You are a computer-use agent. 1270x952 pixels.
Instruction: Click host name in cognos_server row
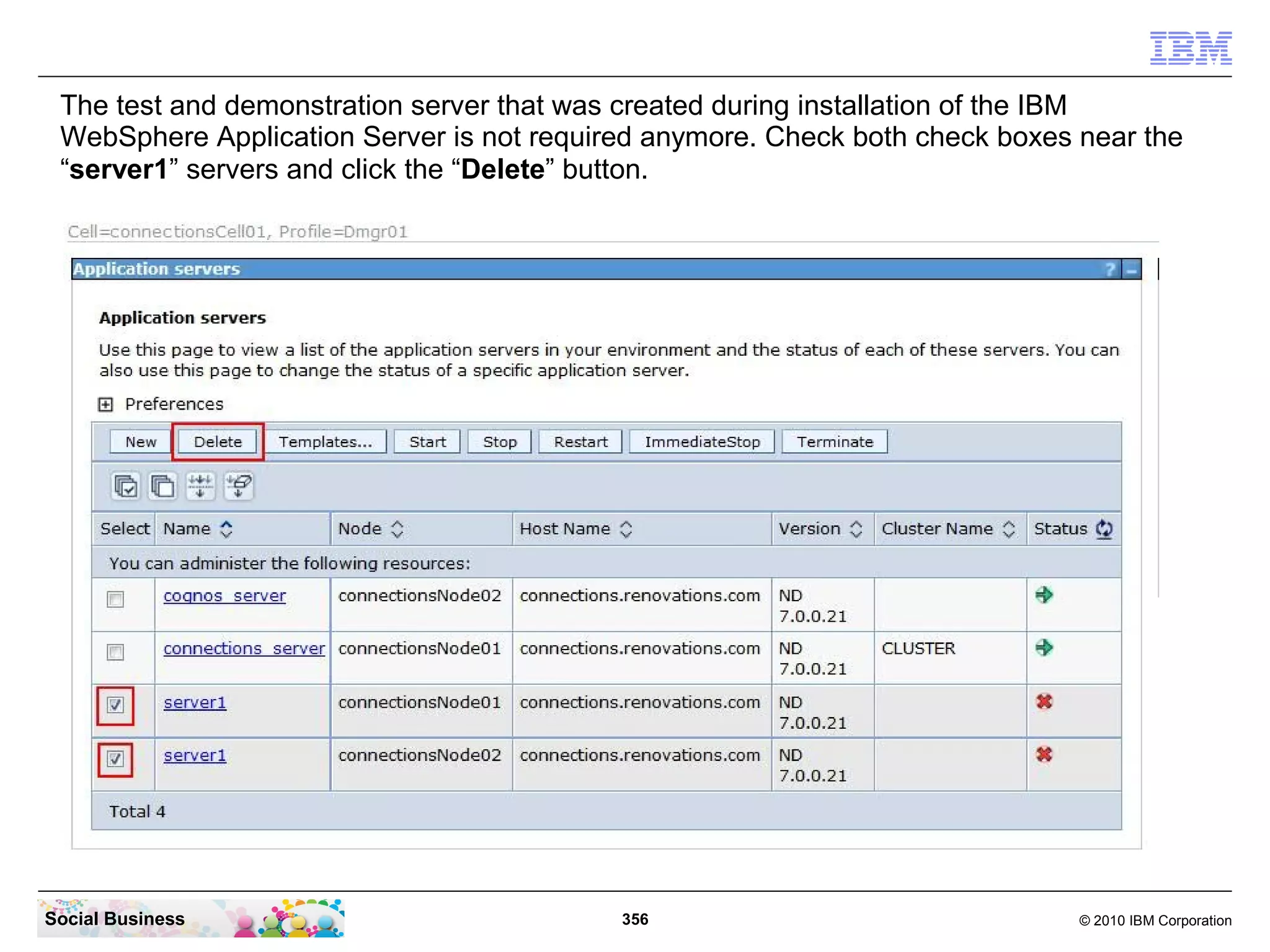click(640, 596)
